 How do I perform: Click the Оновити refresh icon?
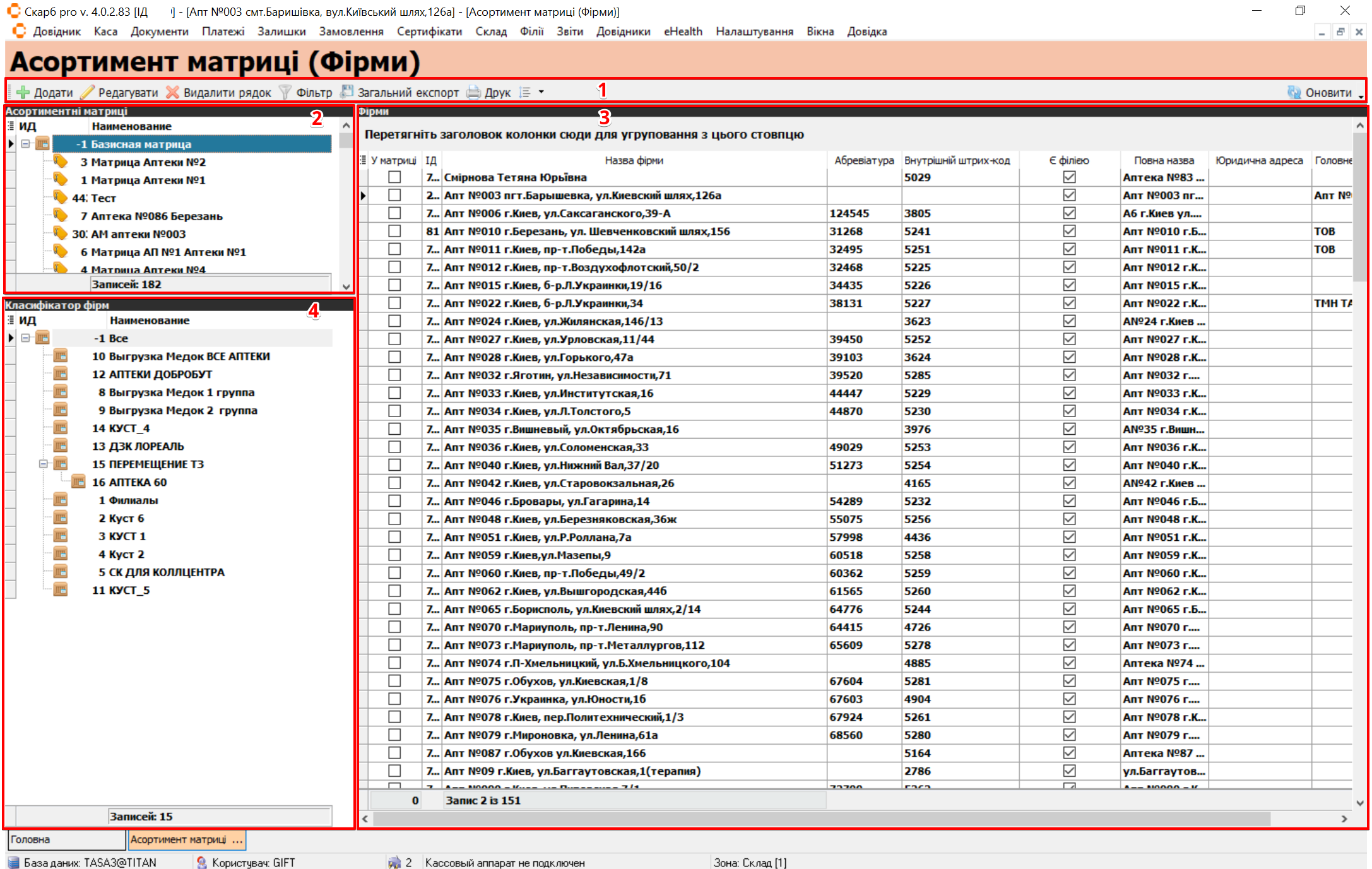coord(1294,92)
